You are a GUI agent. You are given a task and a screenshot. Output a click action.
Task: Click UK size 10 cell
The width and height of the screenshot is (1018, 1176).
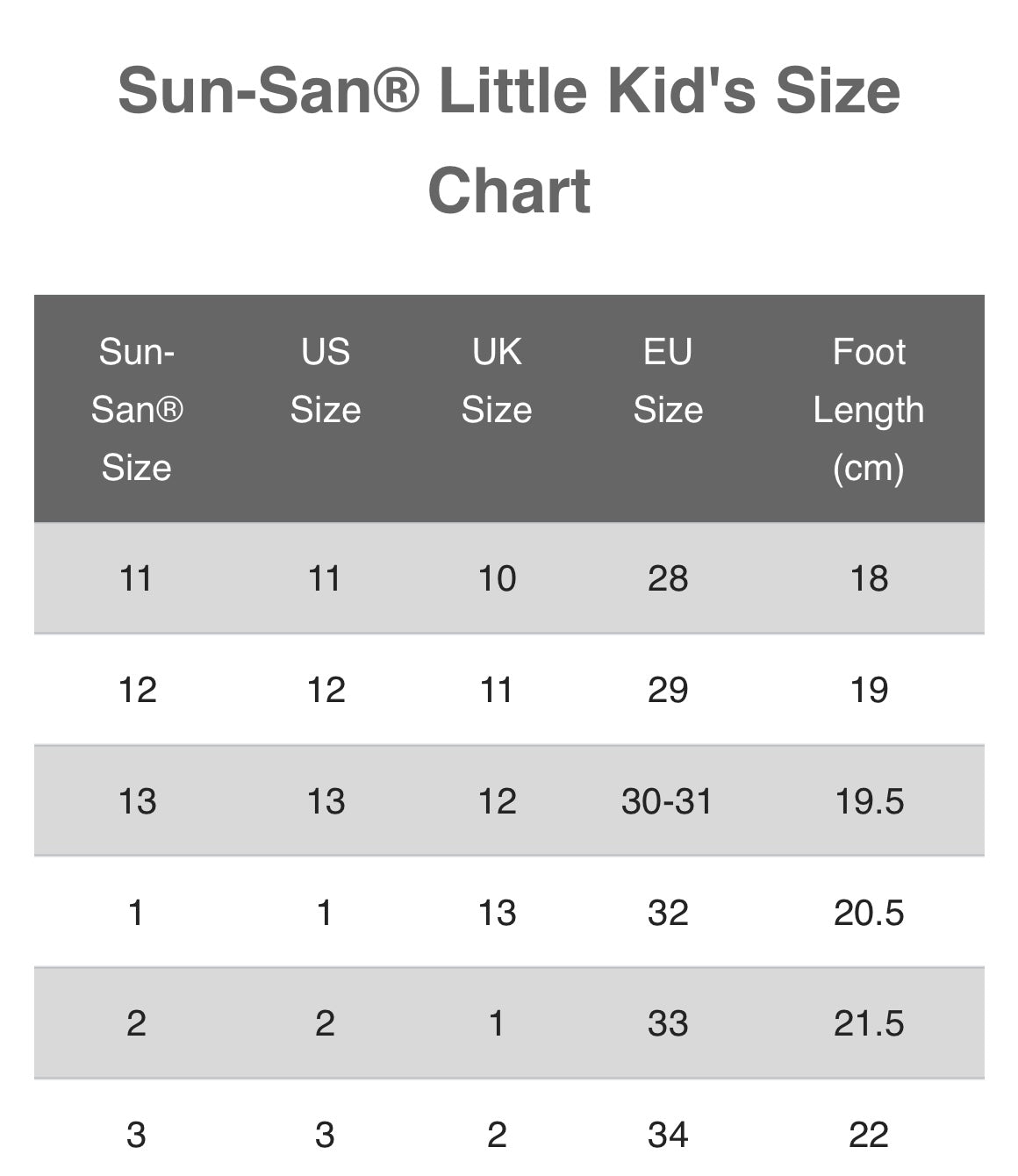point(497,579)
